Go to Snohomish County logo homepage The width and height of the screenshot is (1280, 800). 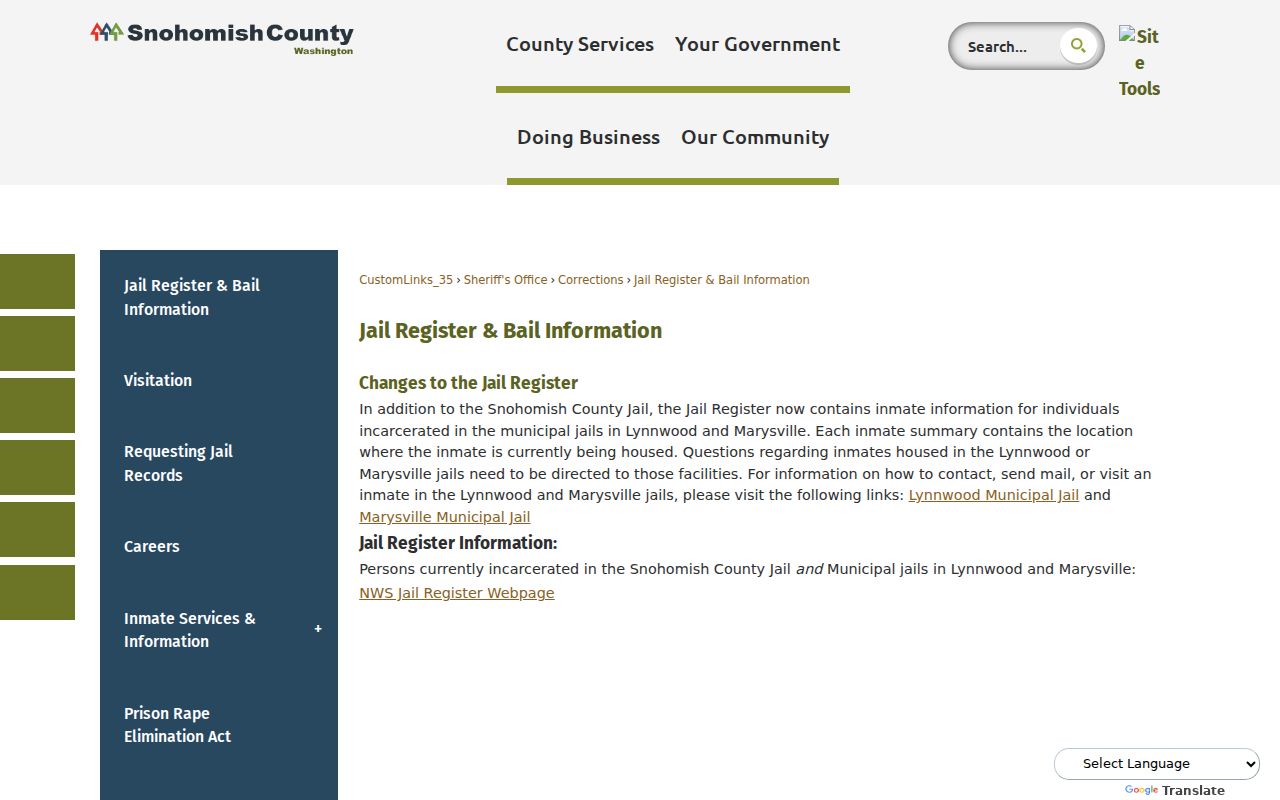222,38
